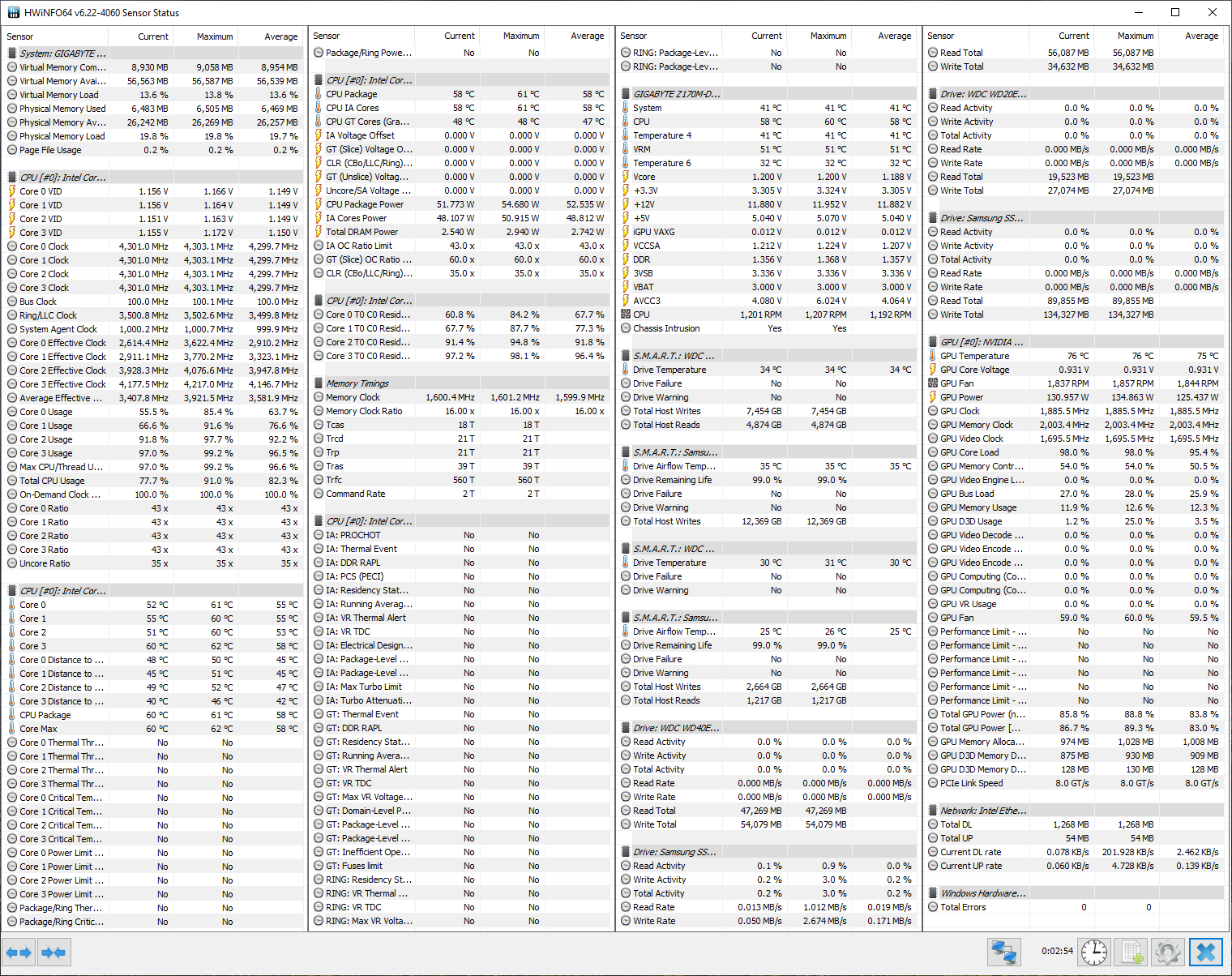Select the GPU [#0]: NVIDIA group header
The width and height of the screenshot is (1232, 976).
(1075, 342)
